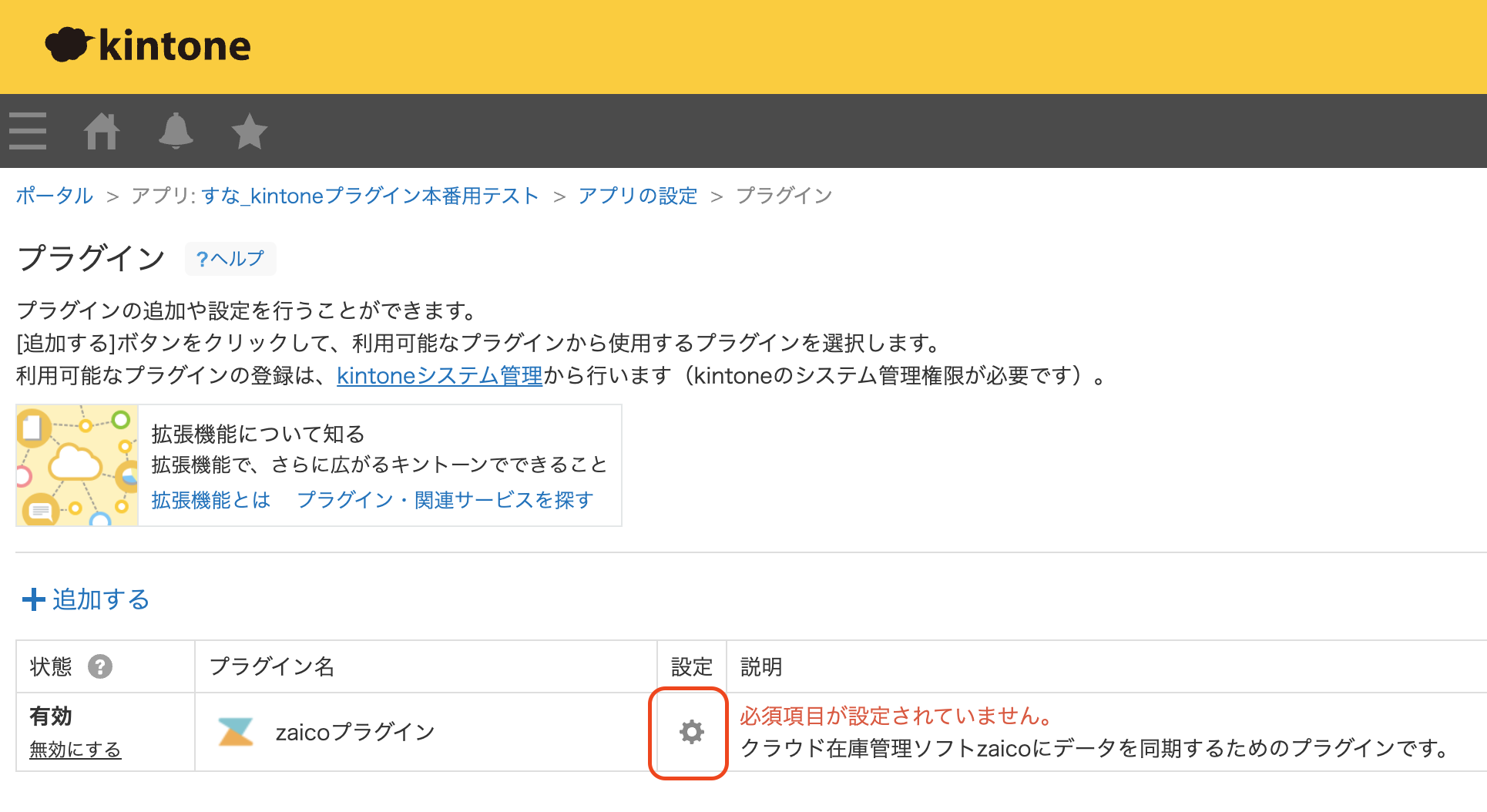Go to the home icon
This screenshot has height=812, width=1487.
pos(102,131)
